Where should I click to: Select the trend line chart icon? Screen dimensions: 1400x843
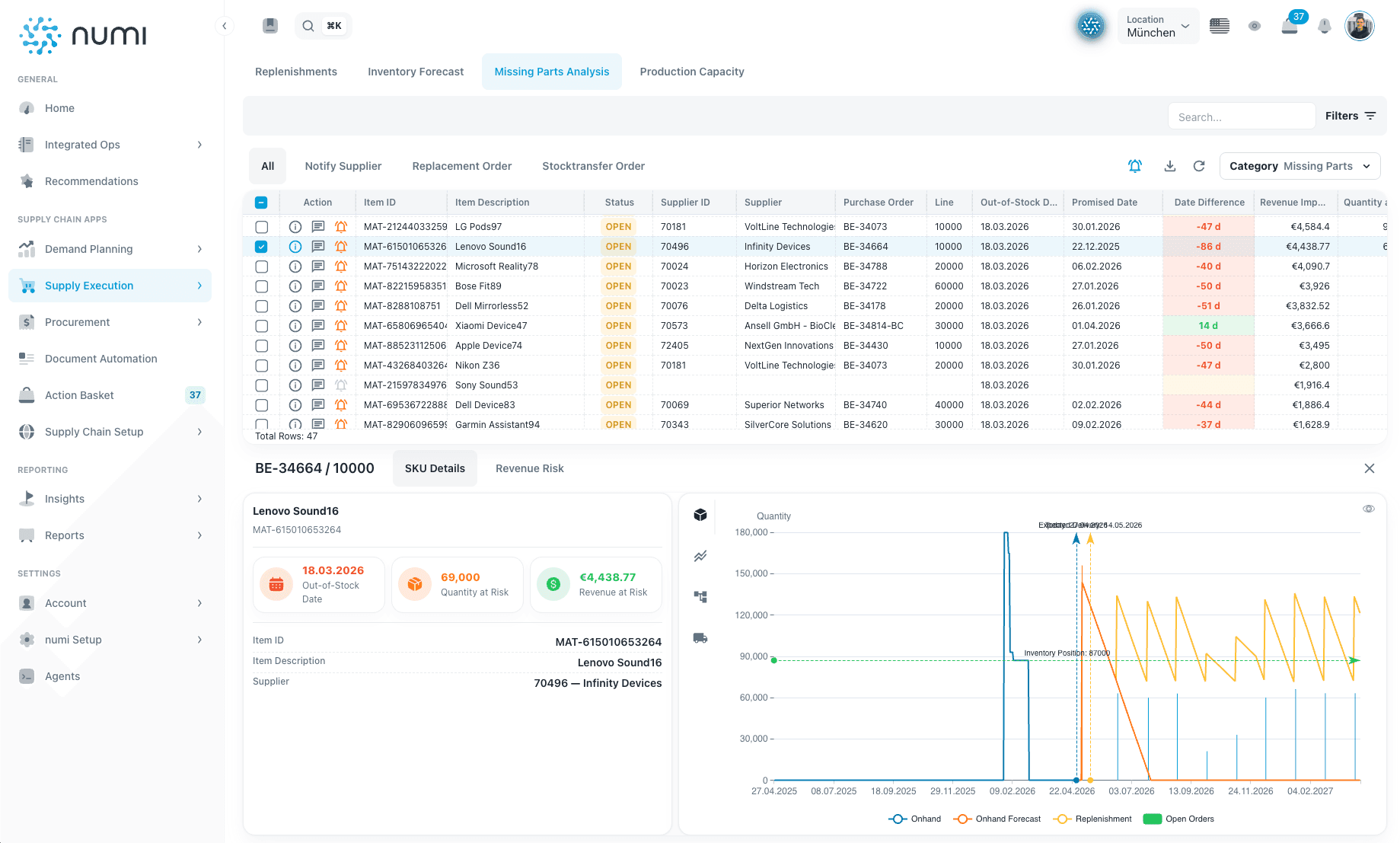point(700,556)
